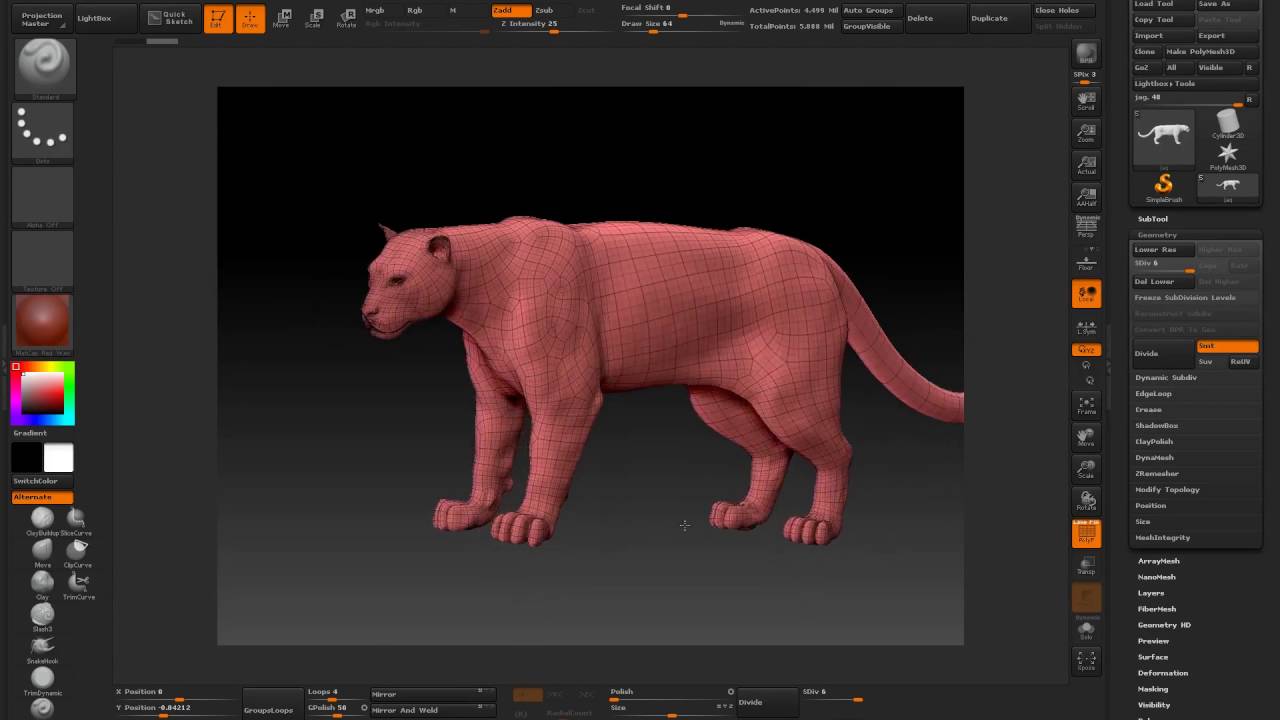The height and width of the screenshot is (720, 1280).
Task: Click the Actual size icon
Action: (1086, 165)
